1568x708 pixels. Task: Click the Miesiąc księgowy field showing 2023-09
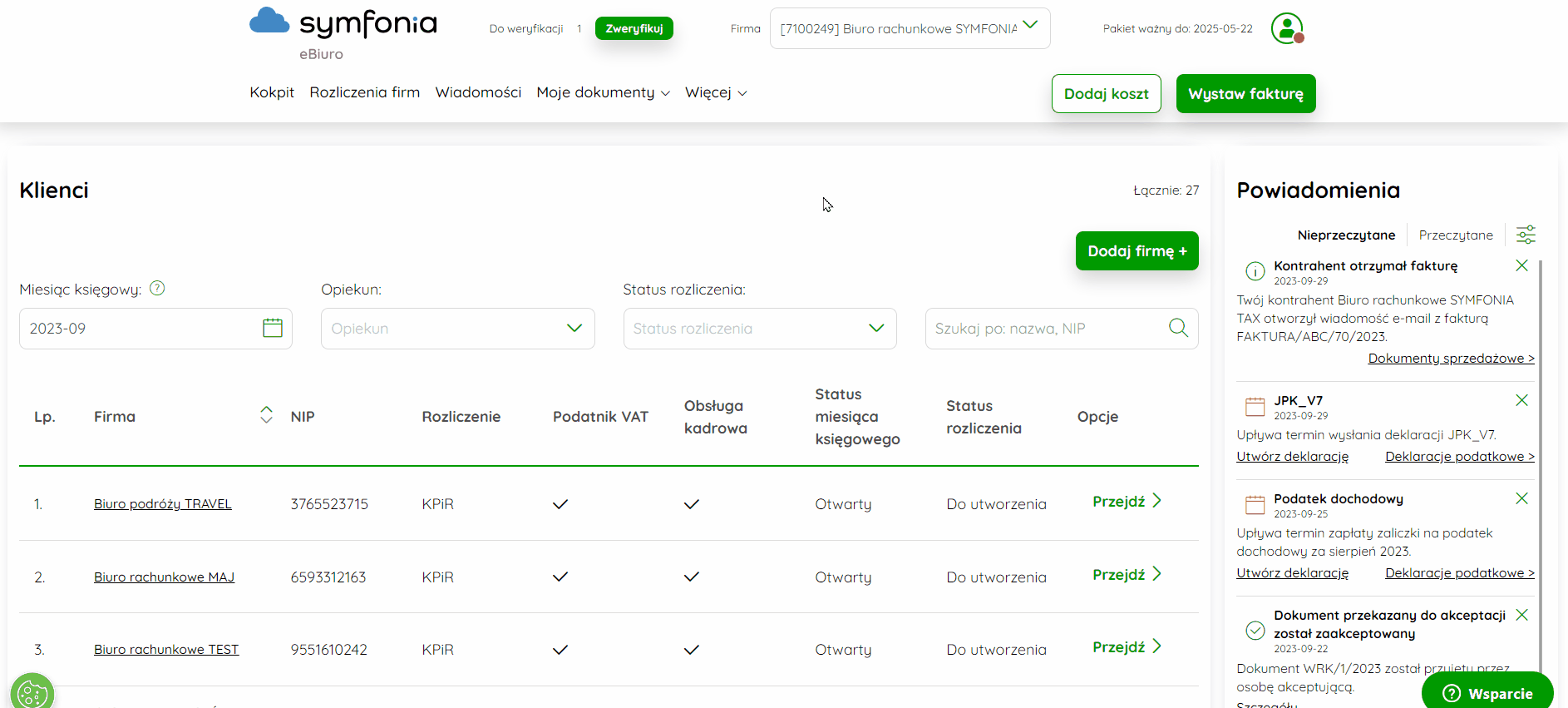coord(155,329)
